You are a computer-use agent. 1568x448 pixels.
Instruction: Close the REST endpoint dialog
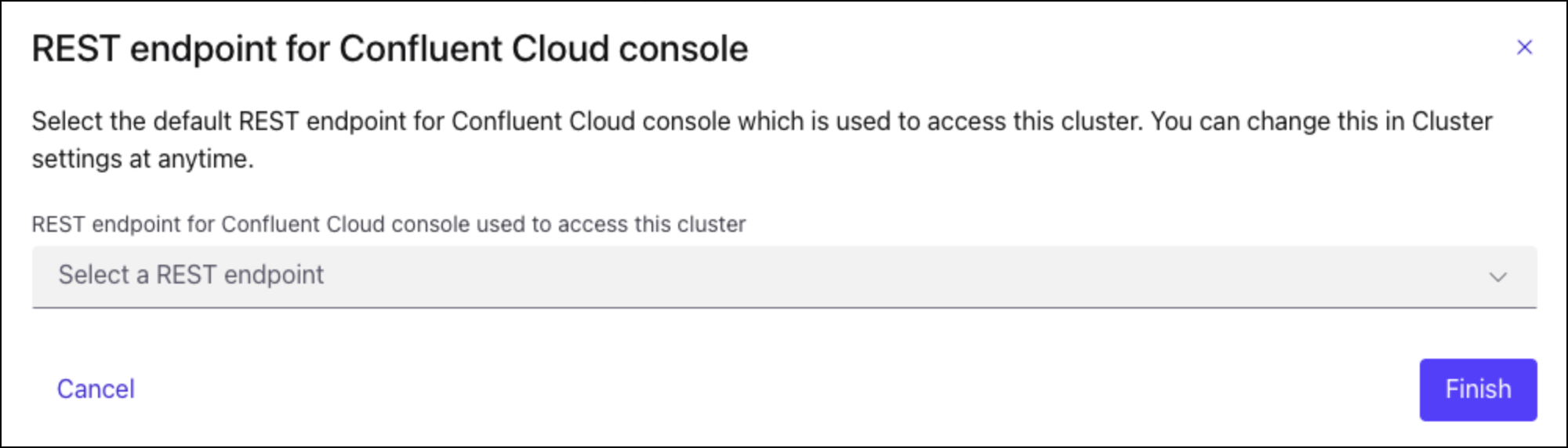1524,48
